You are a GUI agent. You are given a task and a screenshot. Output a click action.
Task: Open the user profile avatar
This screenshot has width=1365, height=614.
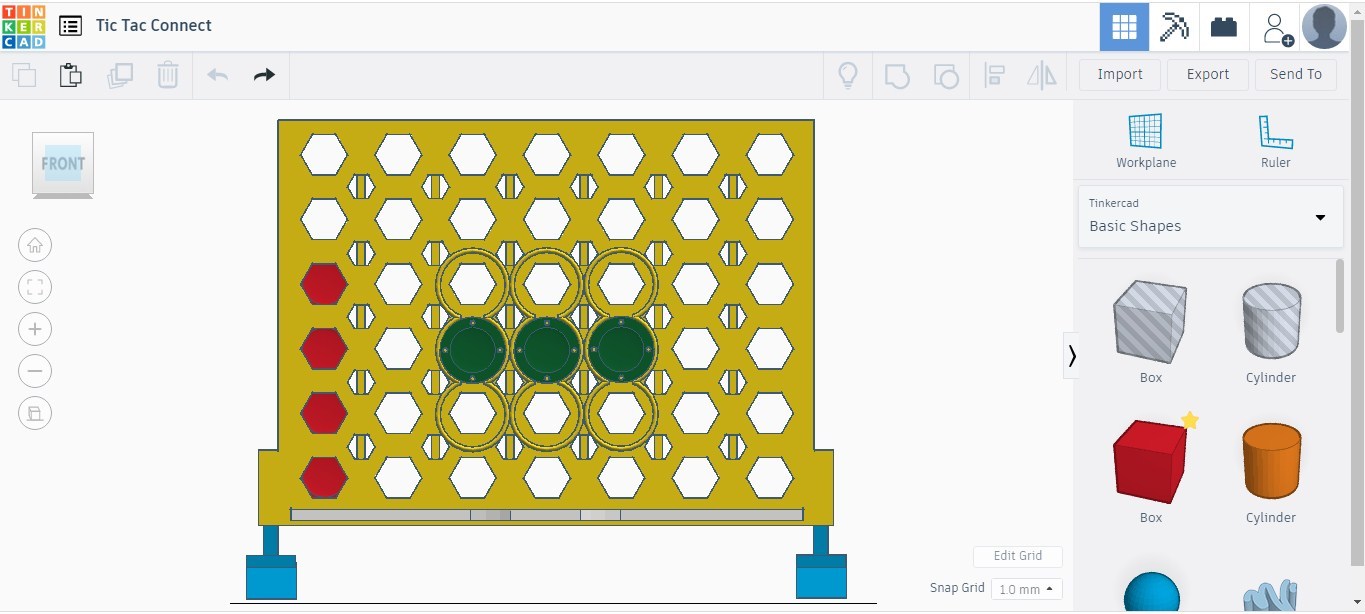click(x=1324, y=27)
